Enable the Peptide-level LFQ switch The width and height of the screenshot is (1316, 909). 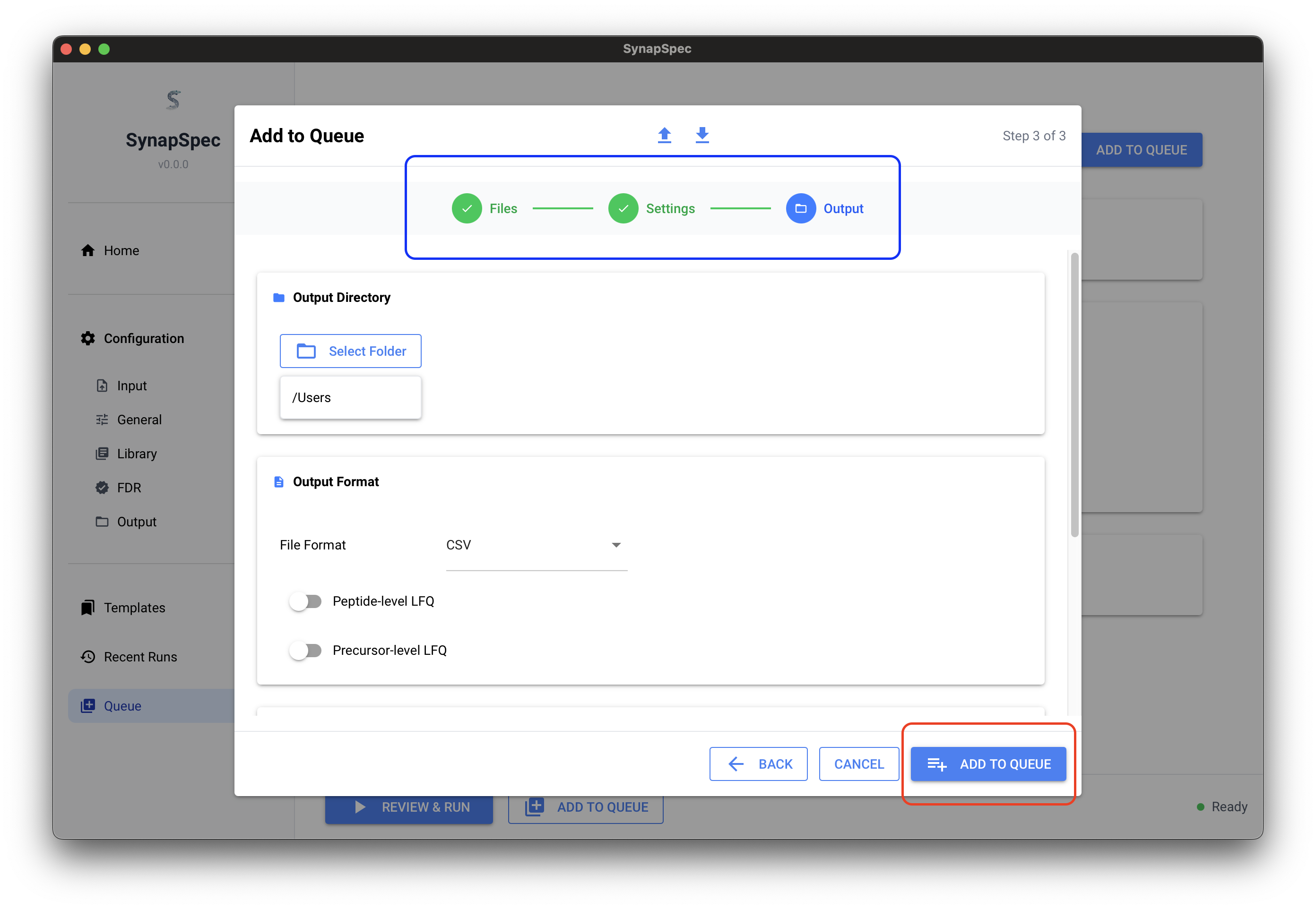click(305, 601)
